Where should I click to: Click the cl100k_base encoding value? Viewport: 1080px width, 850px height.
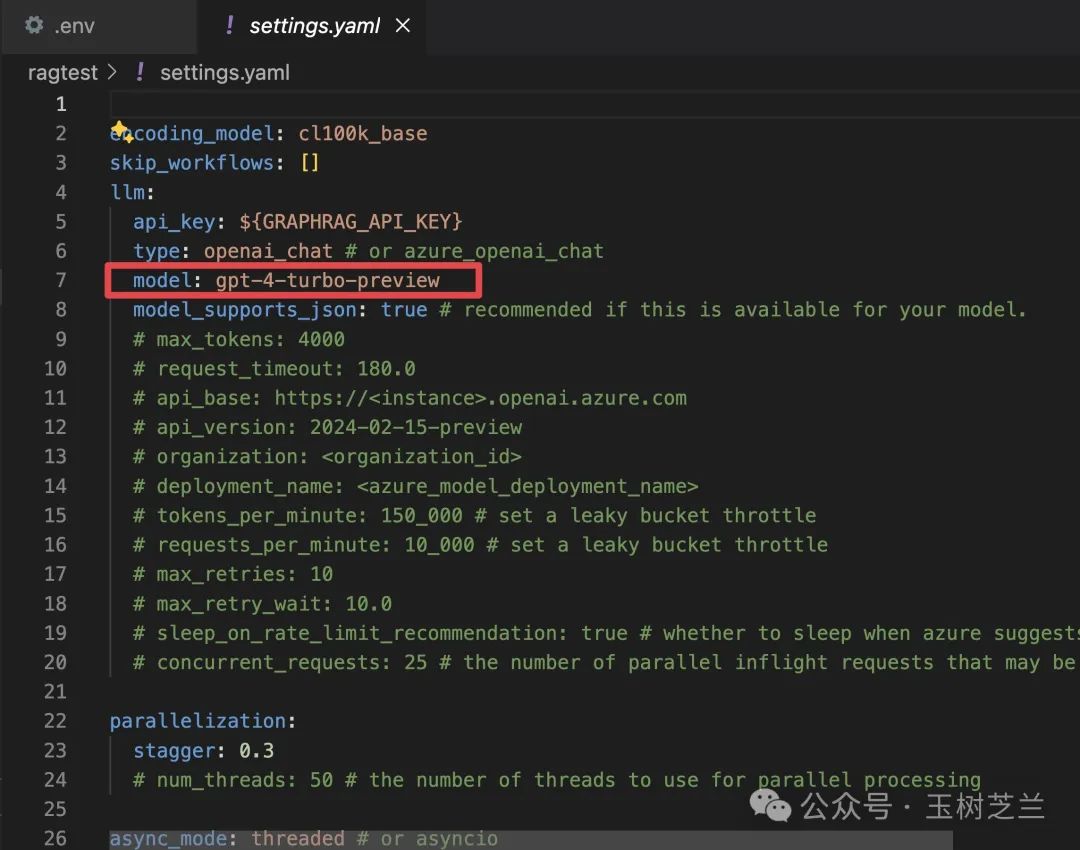pos(362,133)
